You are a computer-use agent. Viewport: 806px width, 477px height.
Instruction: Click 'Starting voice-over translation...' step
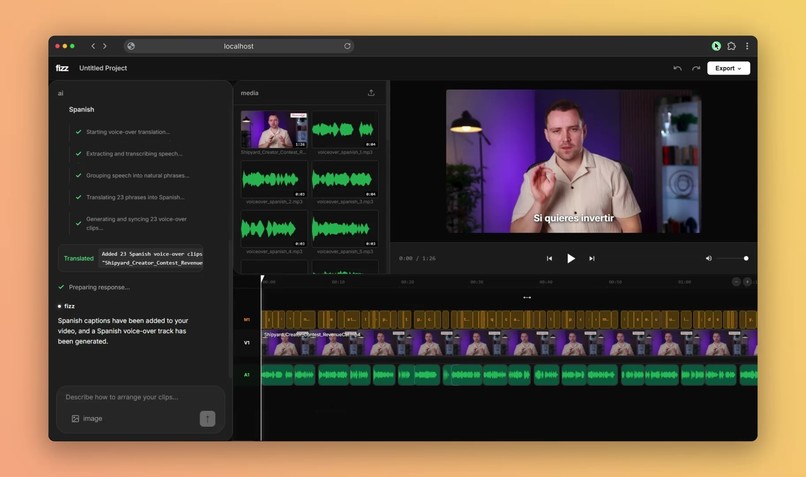click(x=128, y=132)
